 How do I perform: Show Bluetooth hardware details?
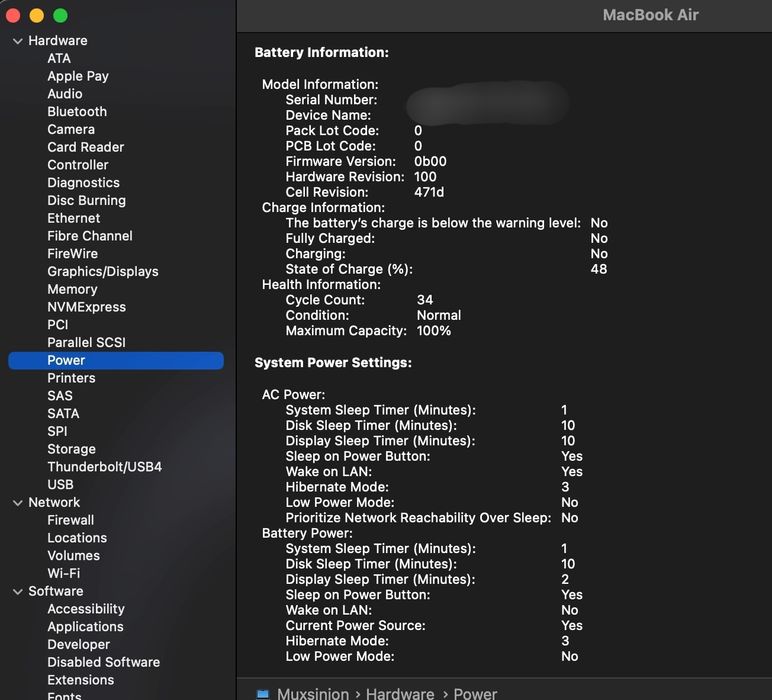[x=77, y=112]
